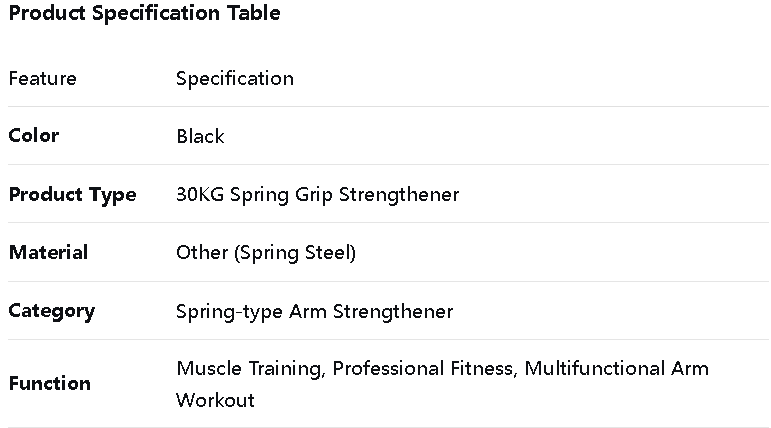Click the Black color value
The height and width of the screenshot is (428, 771).
click(200, 136)
